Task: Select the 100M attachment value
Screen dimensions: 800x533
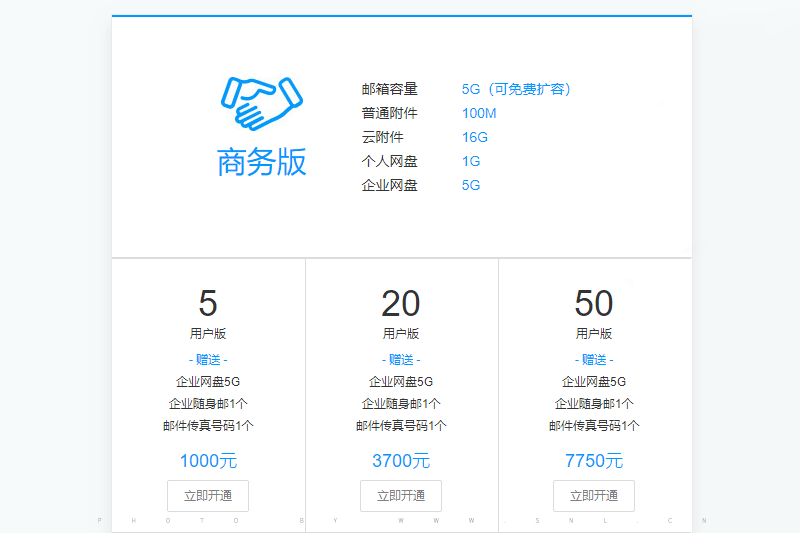Action: (x=479, y=113)
